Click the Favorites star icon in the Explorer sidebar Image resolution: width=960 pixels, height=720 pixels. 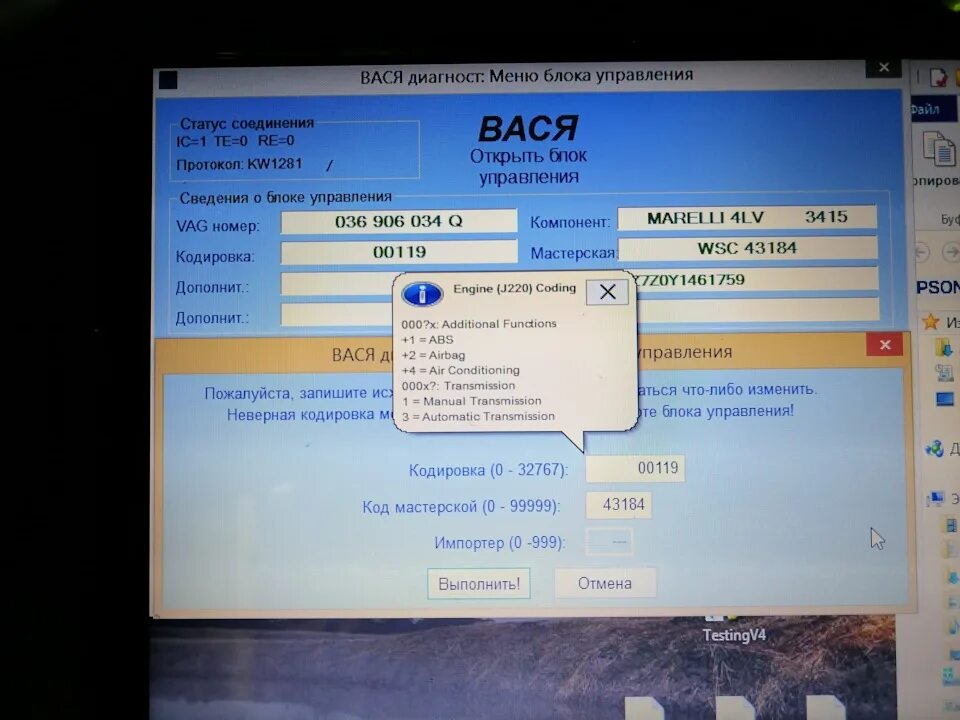(931, 321)
